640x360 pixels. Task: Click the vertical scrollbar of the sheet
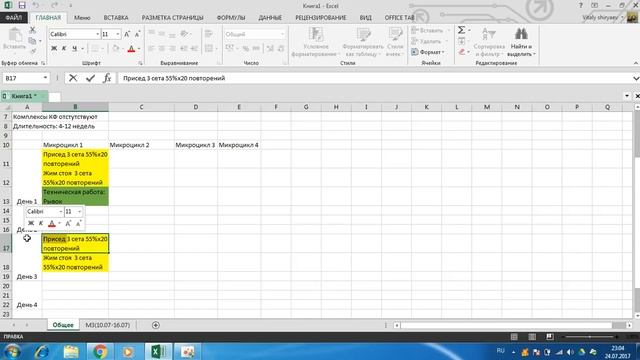[x=636, y=211]
